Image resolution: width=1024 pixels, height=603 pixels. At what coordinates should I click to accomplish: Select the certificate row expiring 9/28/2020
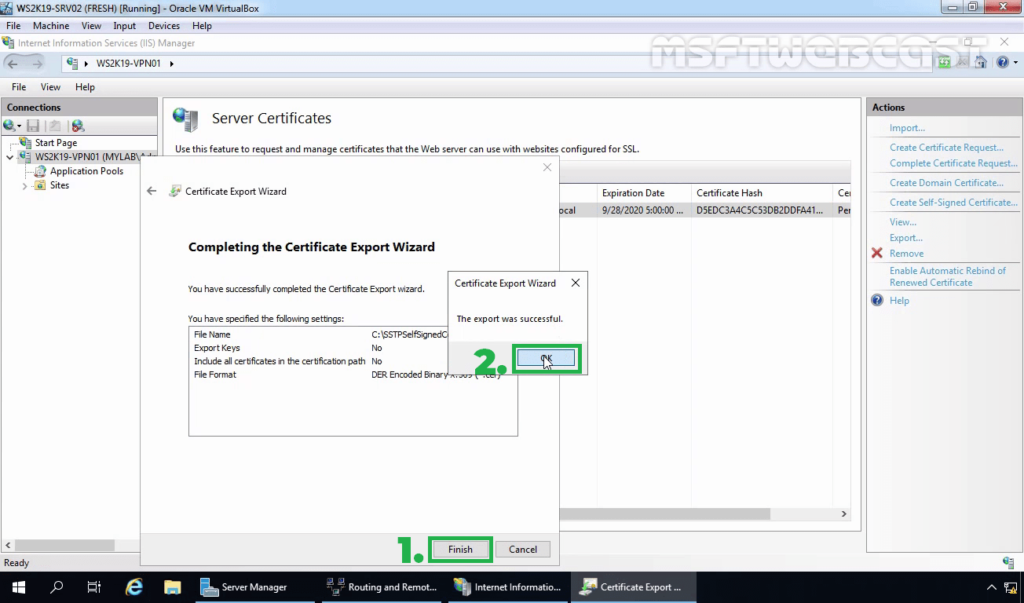click(705, 210)
